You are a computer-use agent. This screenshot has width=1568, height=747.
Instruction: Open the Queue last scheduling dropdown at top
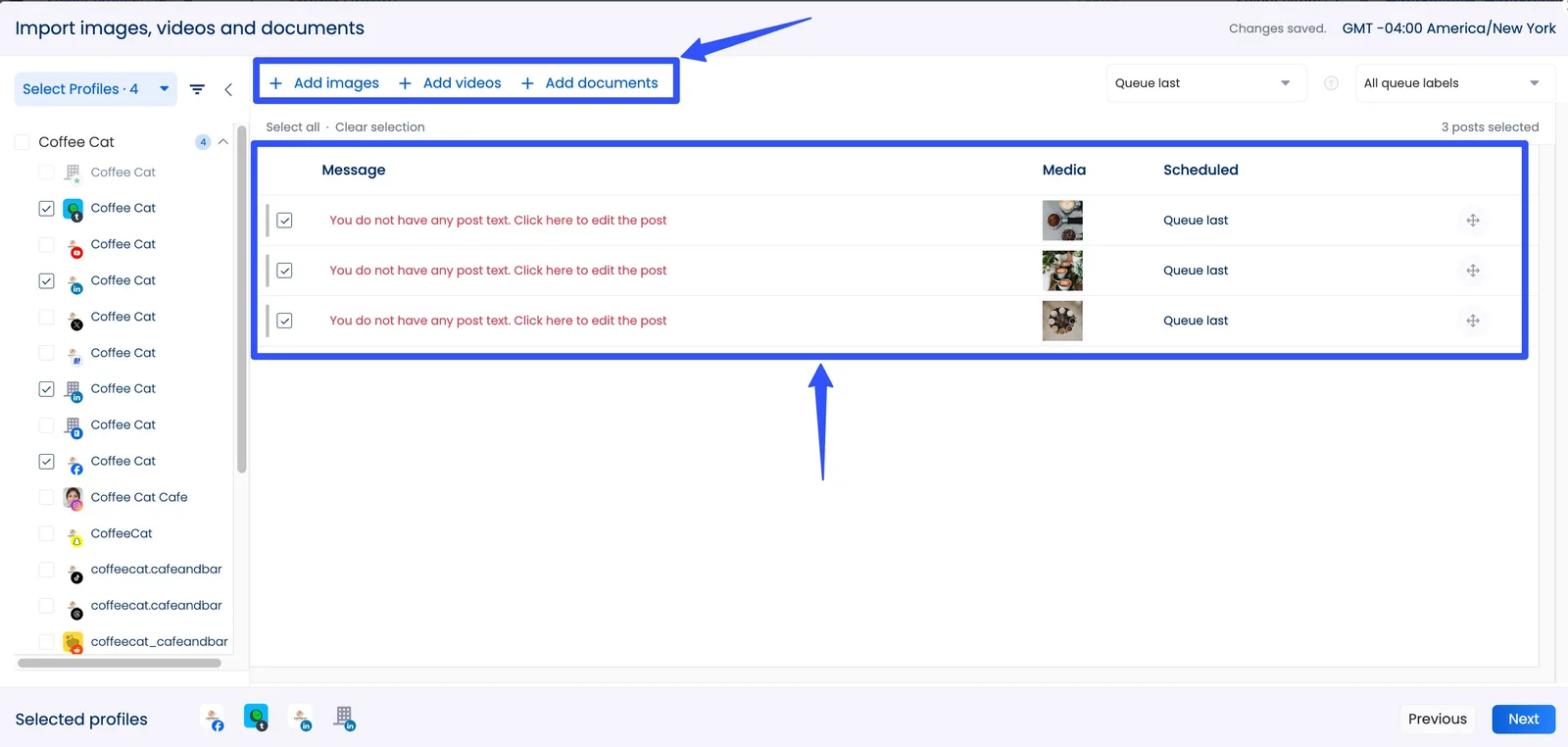click(1206, 83)
